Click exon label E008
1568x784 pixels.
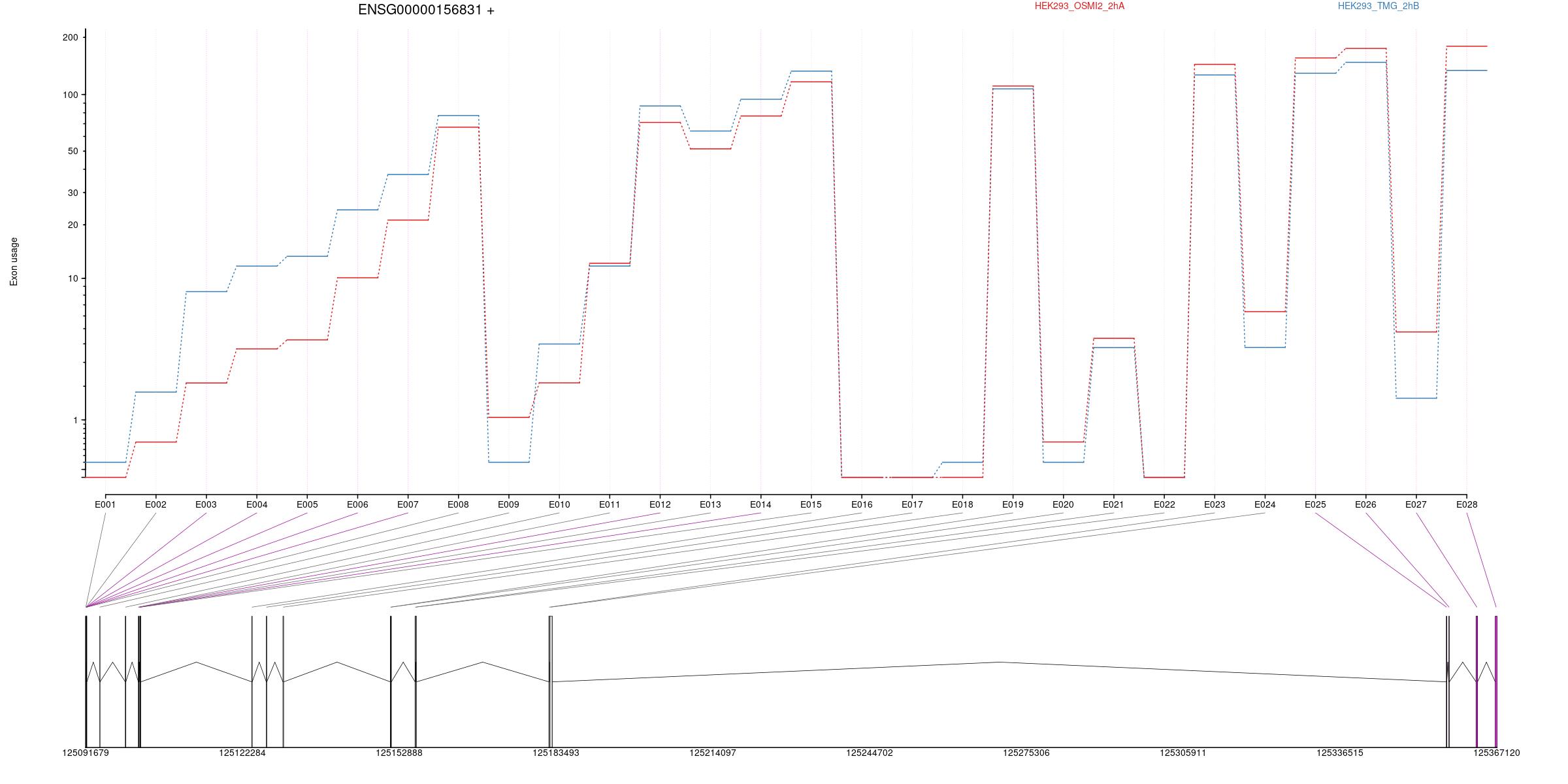[x=458, y=504]
